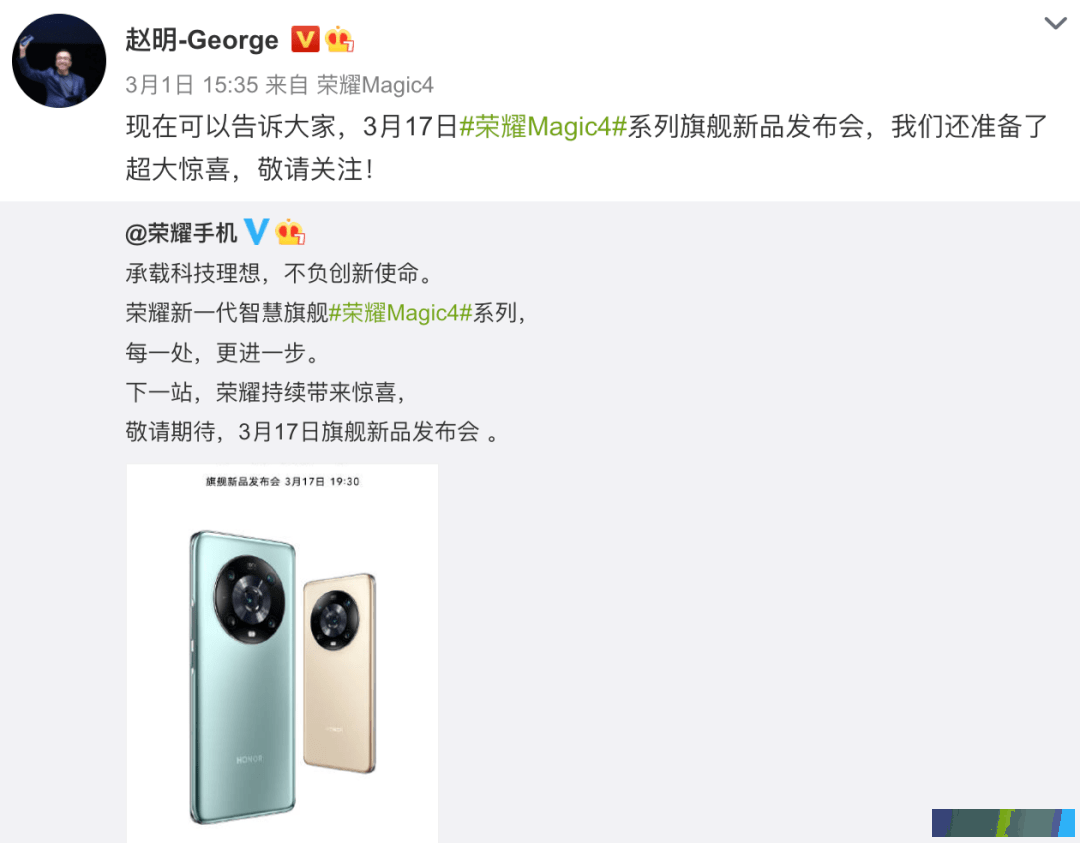Screen dimensions: 1080x843
Task: Click the orange V verification badge
Action: point(305,39)
